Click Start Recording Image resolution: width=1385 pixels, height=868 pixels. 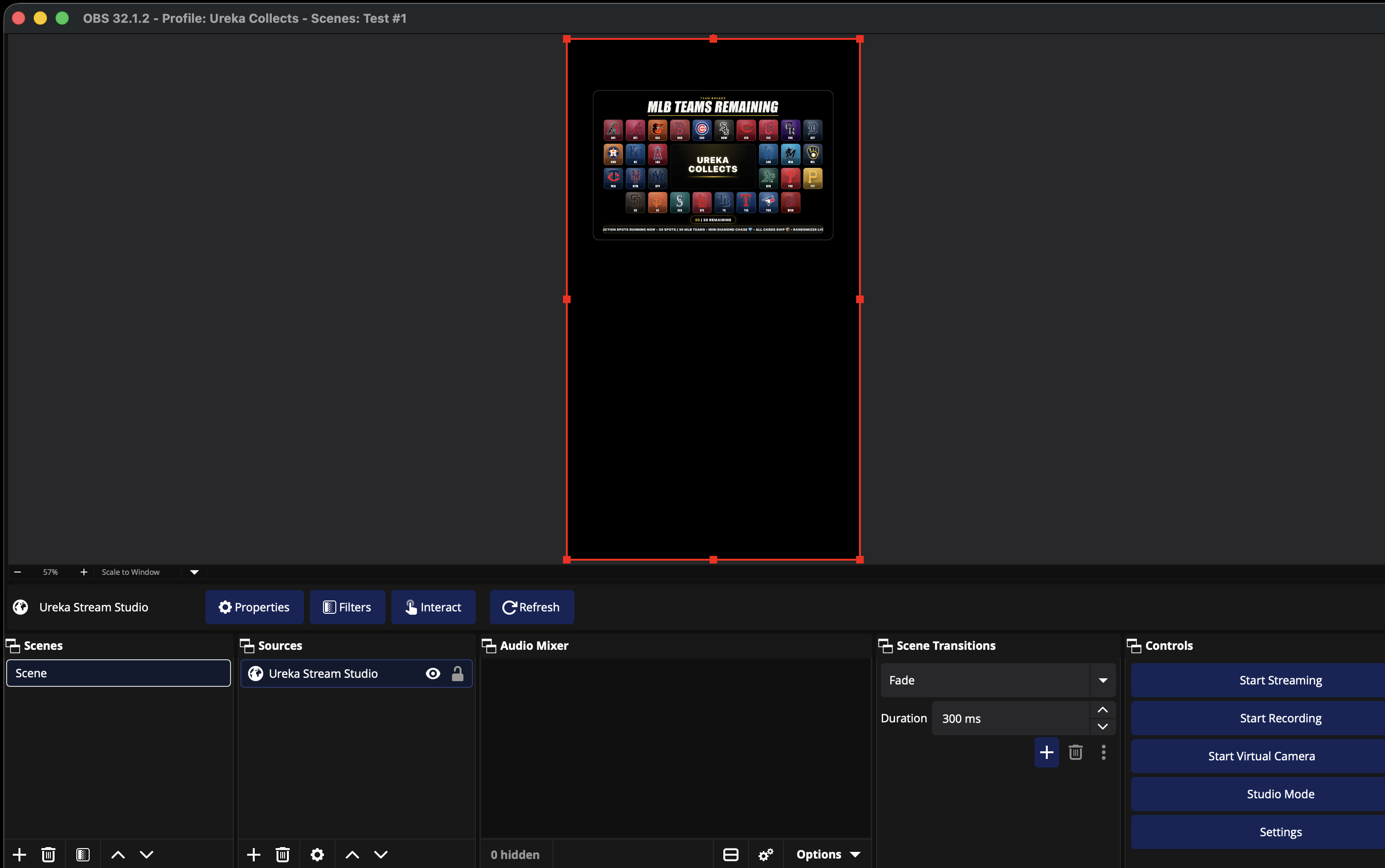1258,718
